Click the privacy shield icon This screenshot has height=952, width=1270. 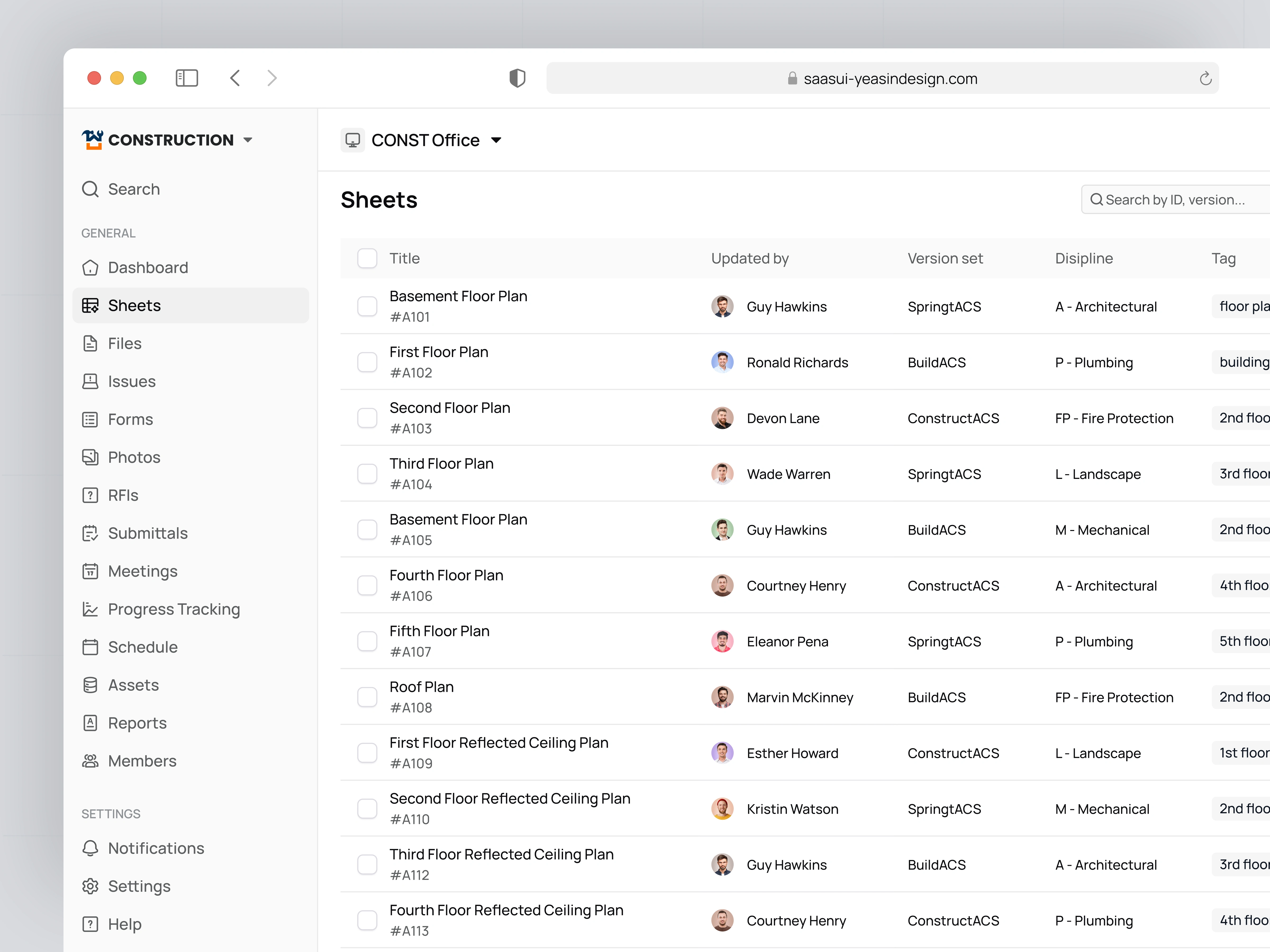[517, 78]
